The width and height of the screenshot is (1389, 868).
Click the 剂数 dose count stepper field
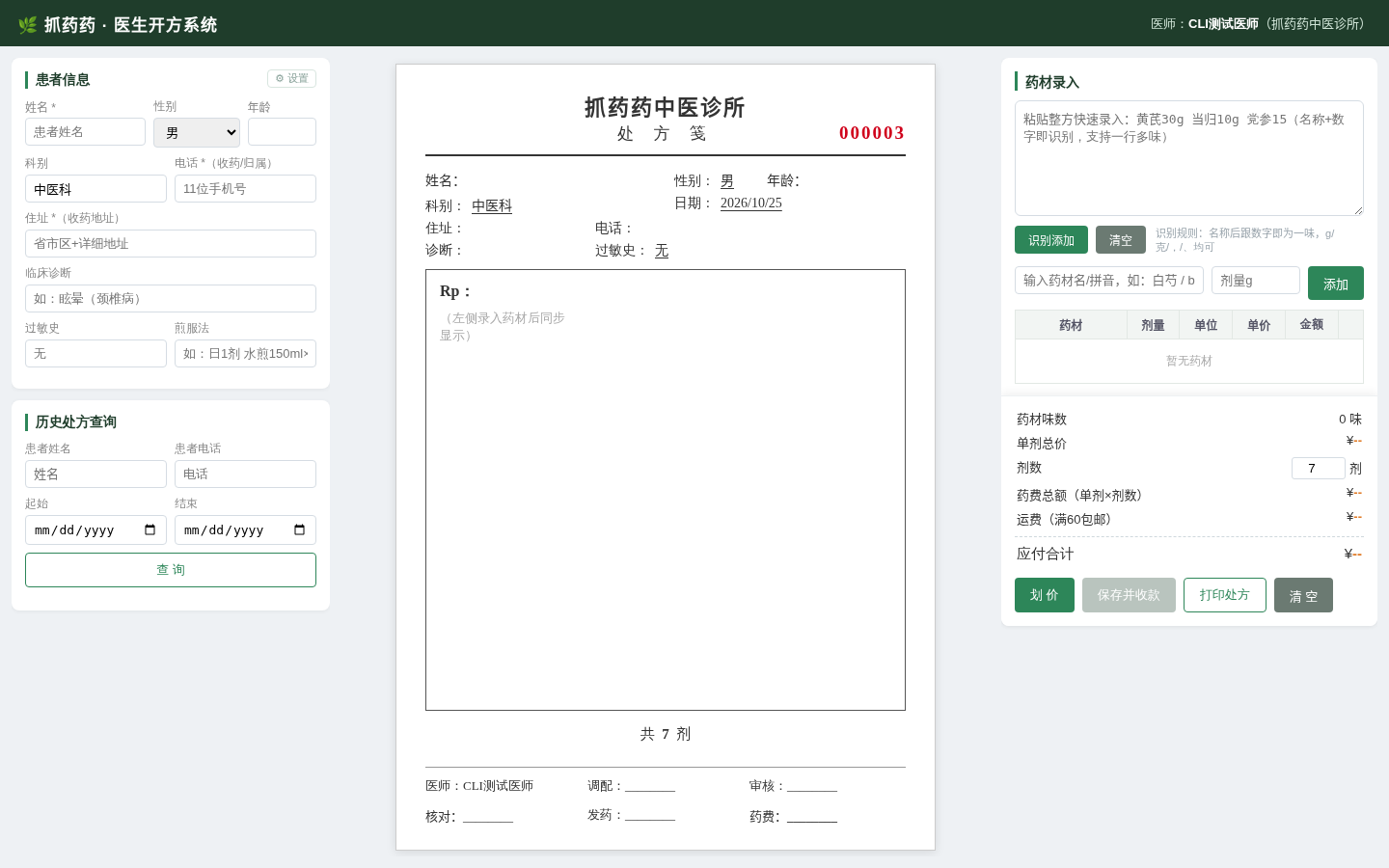coord(1319,469)
